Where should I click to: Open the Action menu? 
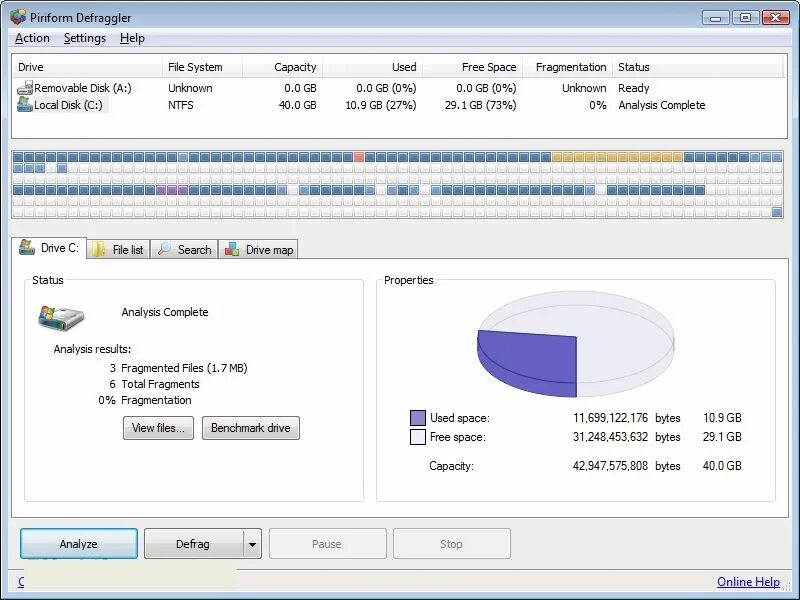[32, 38]
